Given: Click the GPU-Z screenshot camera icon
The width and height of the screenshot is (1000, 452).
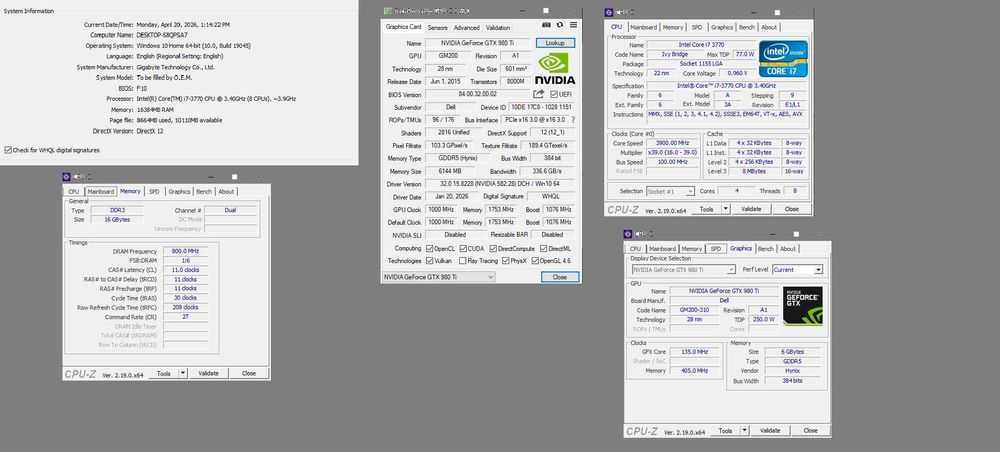Looking at the screenshot, I should (546, 25).
